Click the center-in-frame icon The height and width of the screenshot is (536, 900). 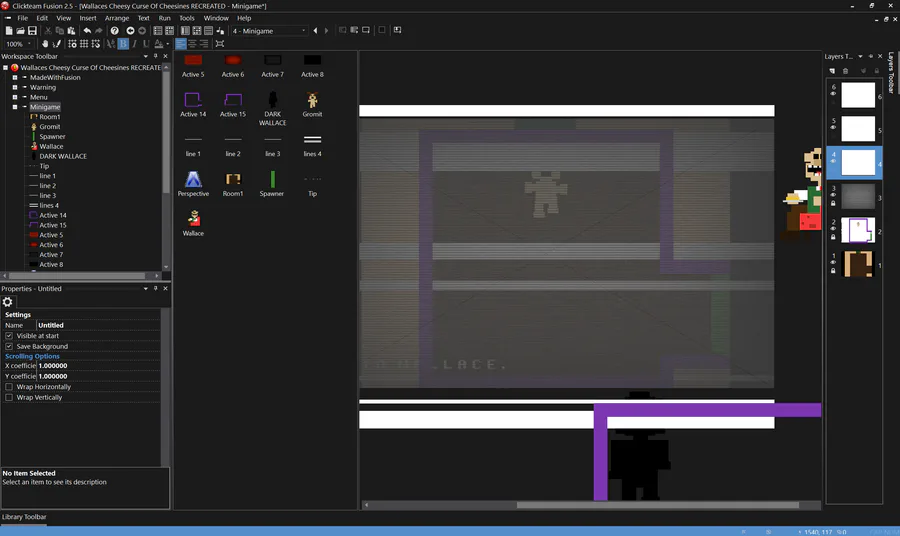(x=219, y=44)
